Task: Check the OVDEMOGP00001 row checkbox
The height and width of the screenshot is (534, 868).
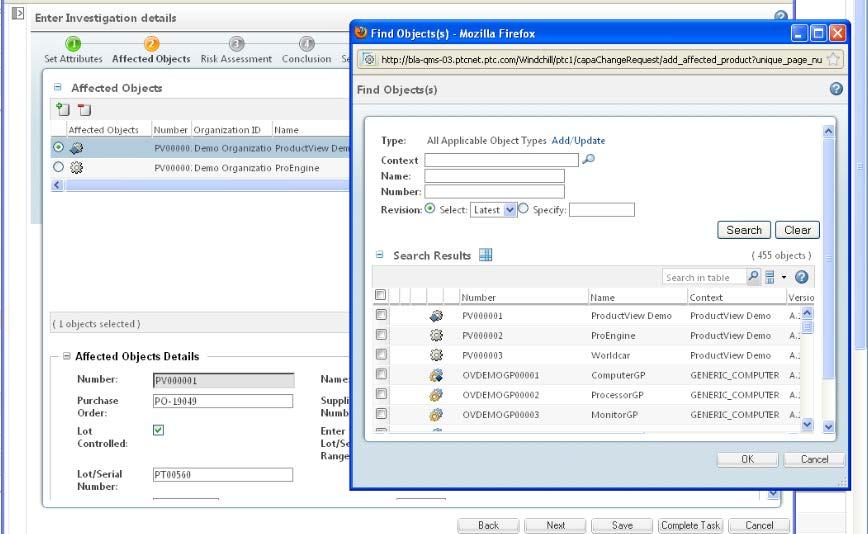Action: click(381, 374)
